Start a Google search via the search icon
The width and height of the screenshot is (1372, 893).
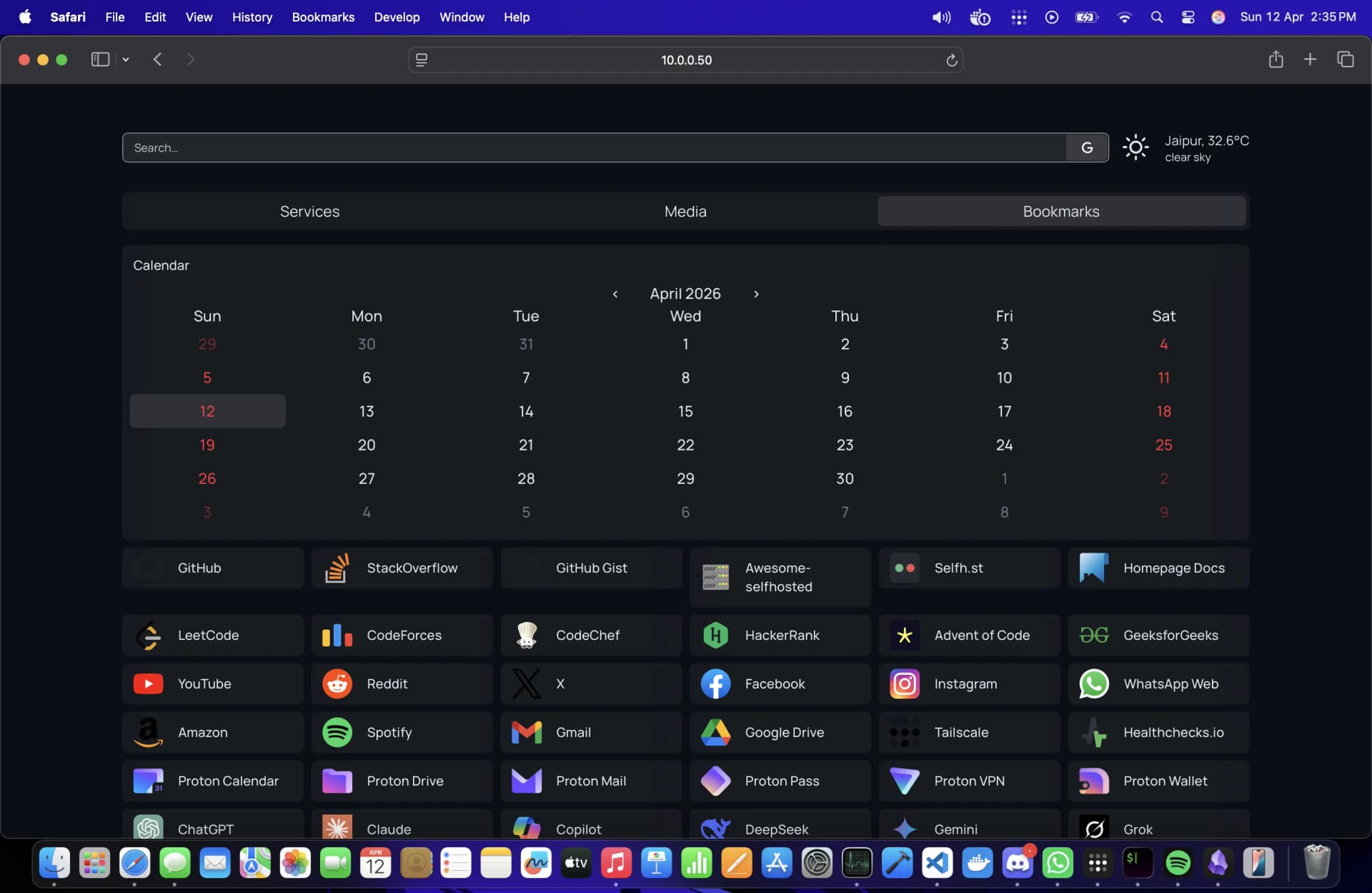[x=1087, y=147]
